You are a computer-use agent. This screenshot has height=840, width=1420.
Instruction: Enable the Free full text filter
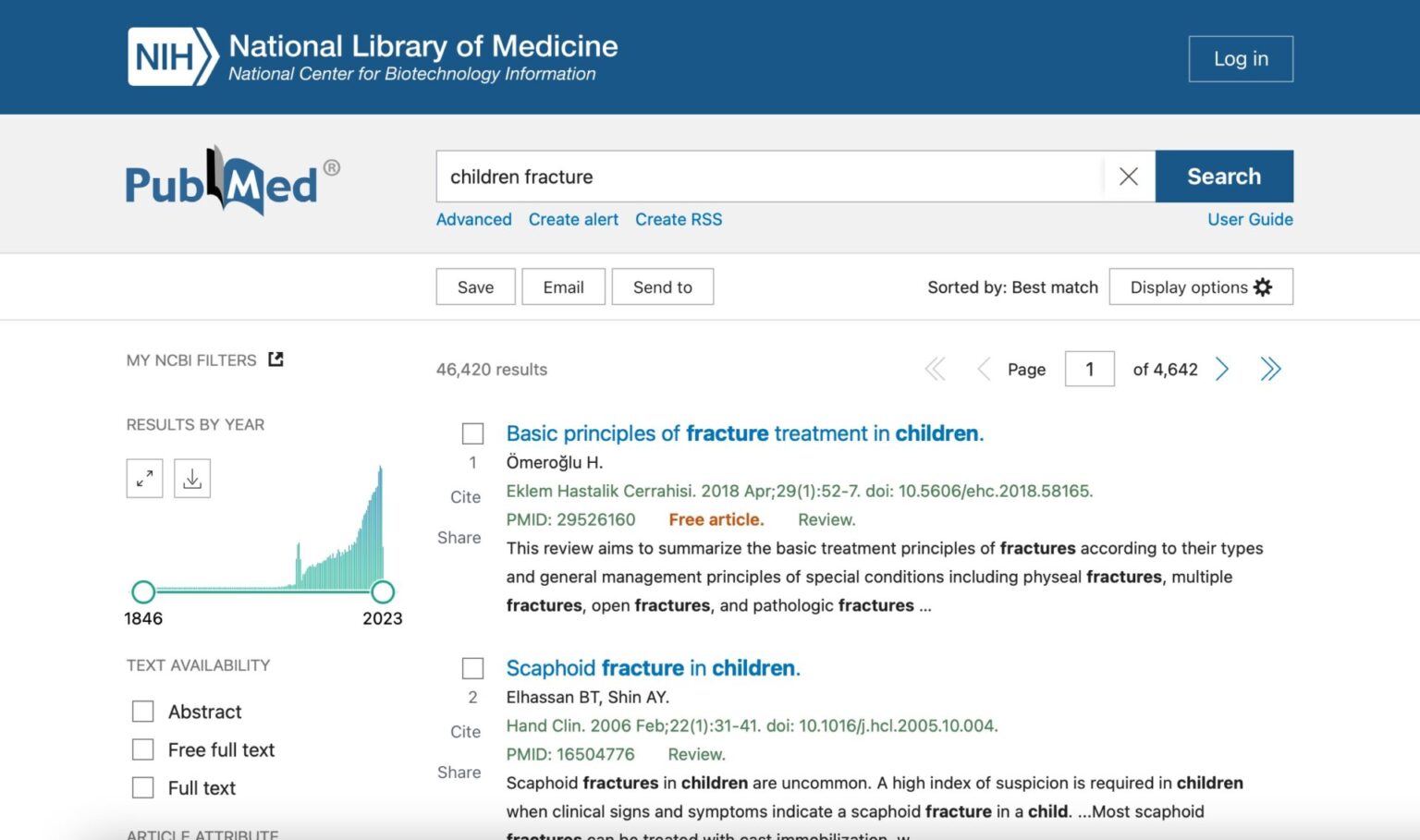click(x=143, y=749)
